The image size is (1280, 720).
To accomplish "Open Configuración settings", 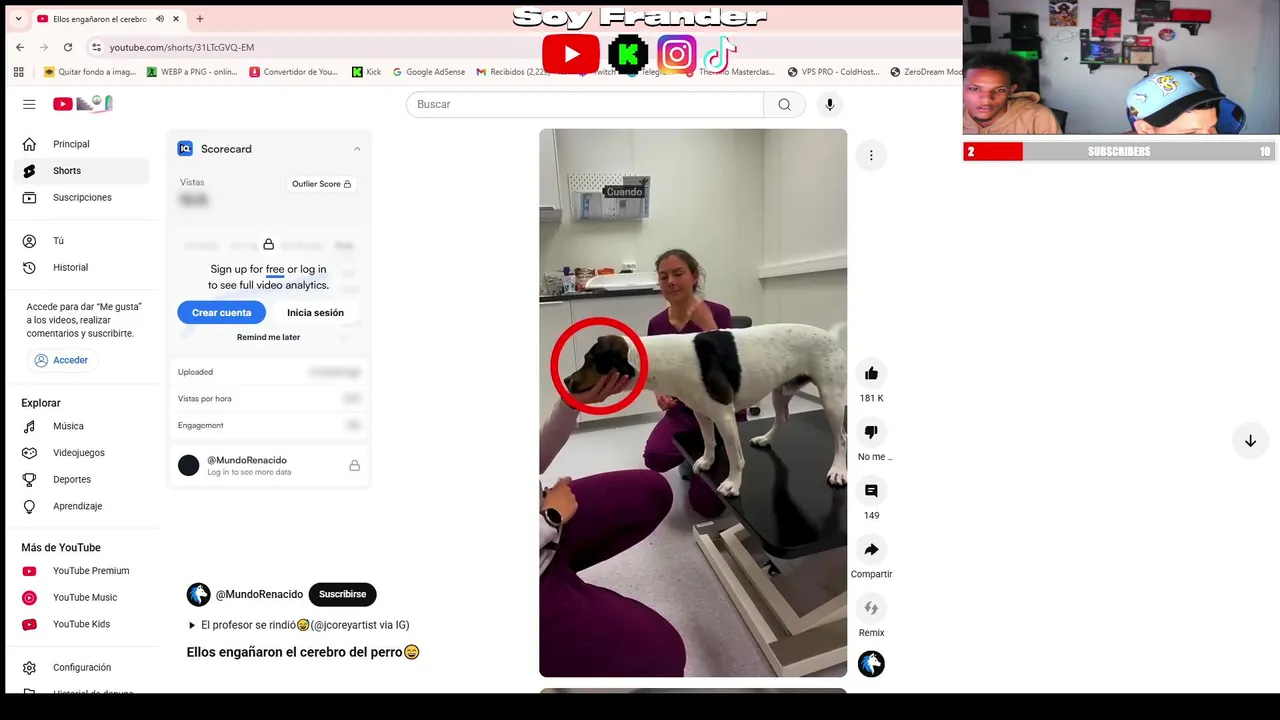I will click(84, 668).
